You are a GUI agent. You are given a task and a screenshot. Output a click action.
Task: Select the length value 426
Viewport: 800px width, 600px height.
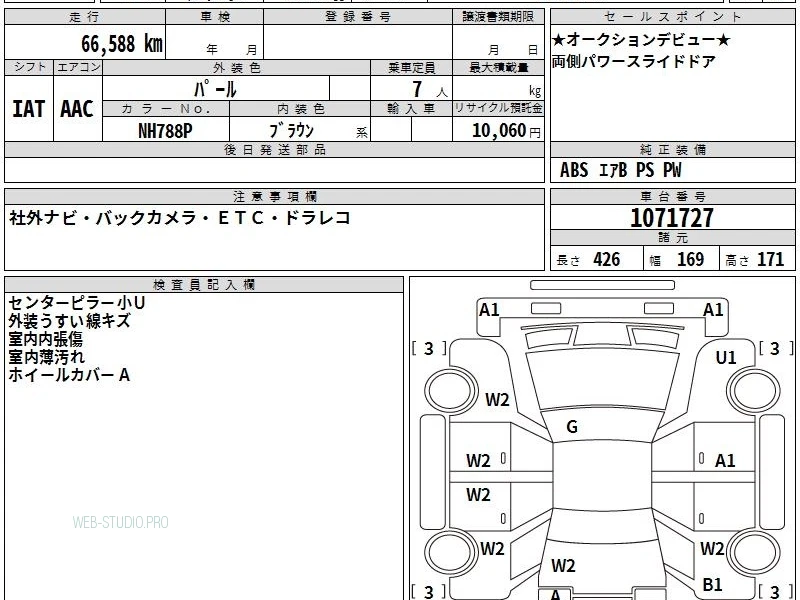click(607, 259)
